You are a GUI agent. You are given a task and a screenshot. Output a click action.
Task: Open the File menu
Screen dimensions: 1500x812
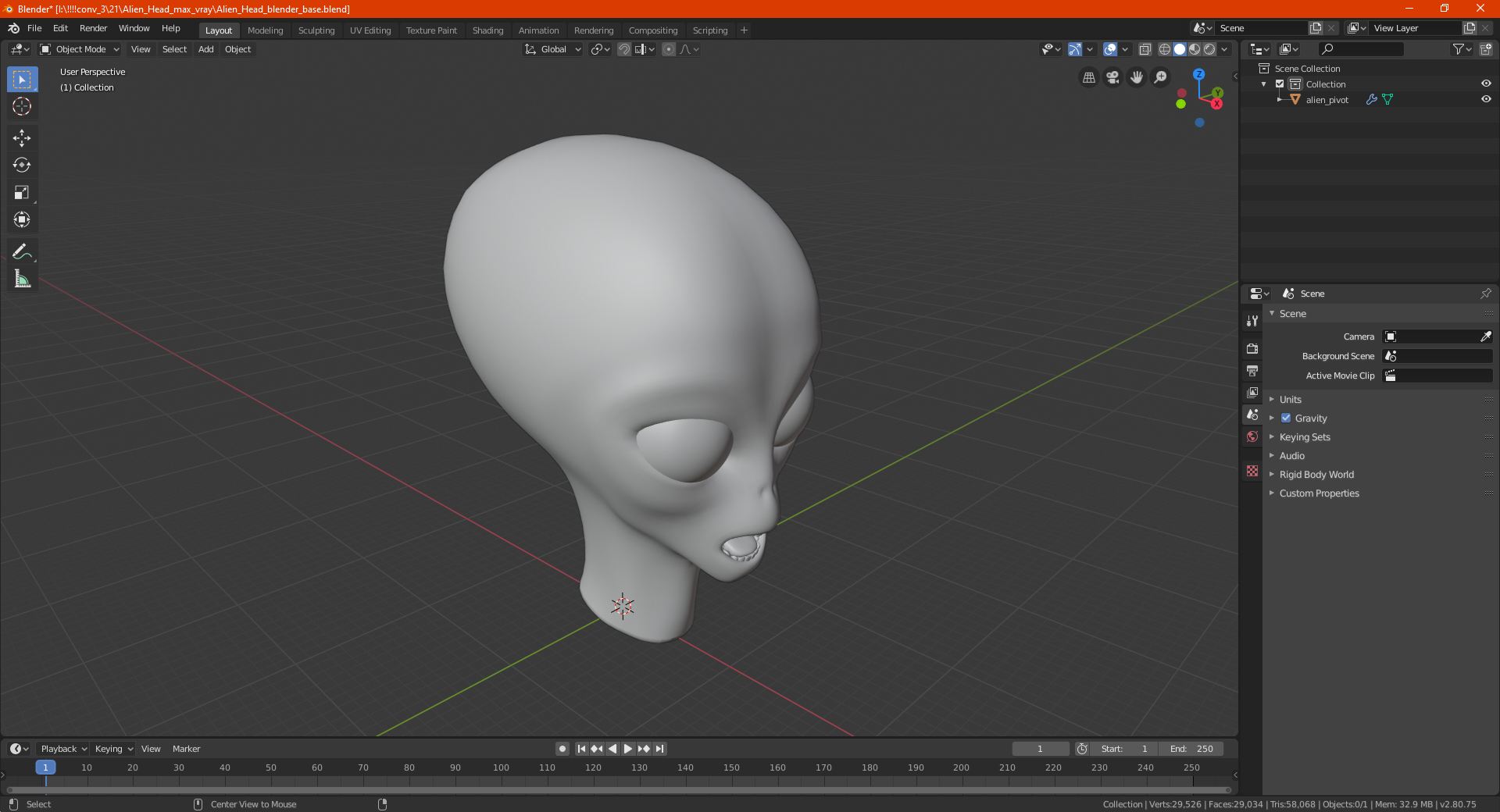click(x=34, y=28)
